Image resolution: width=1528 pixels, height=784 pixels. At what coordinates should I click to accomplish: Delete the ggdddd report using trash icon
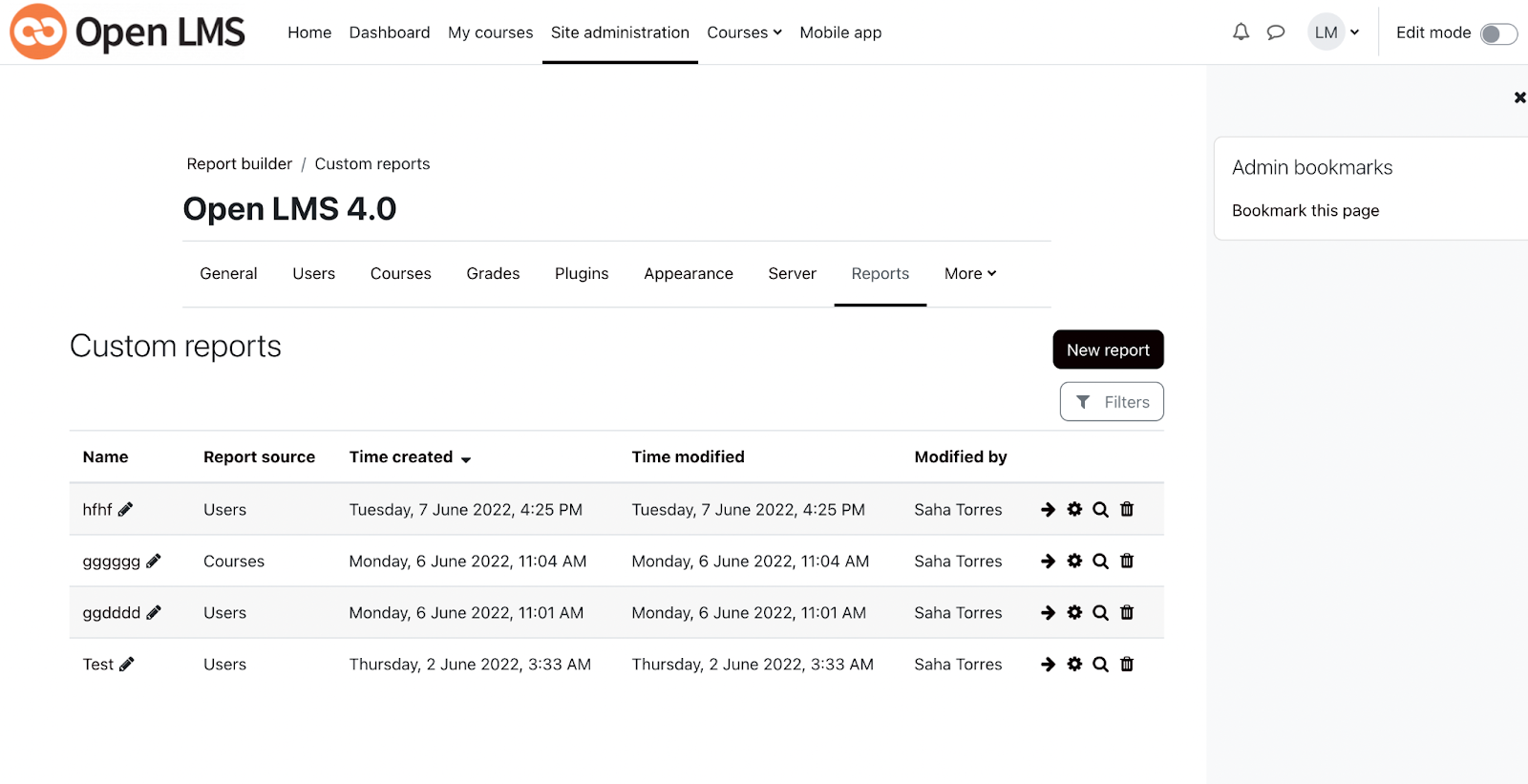pos(1127,613)
